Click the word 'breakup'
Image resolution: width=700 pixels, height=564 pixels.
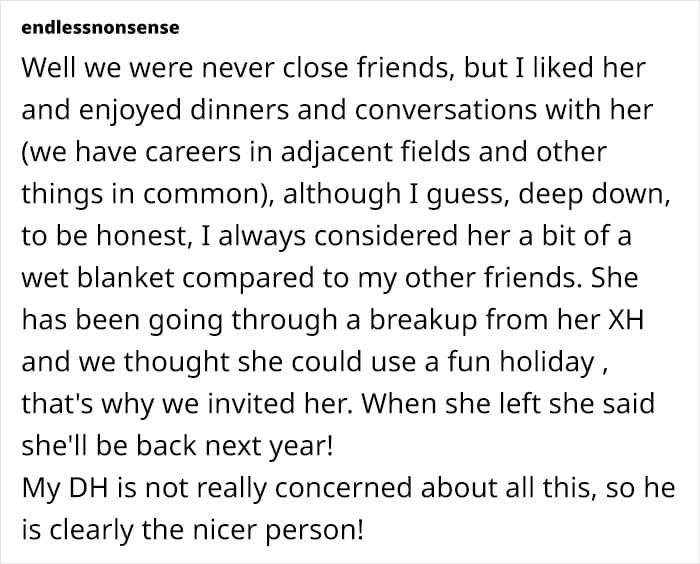(x=423, y=320)
